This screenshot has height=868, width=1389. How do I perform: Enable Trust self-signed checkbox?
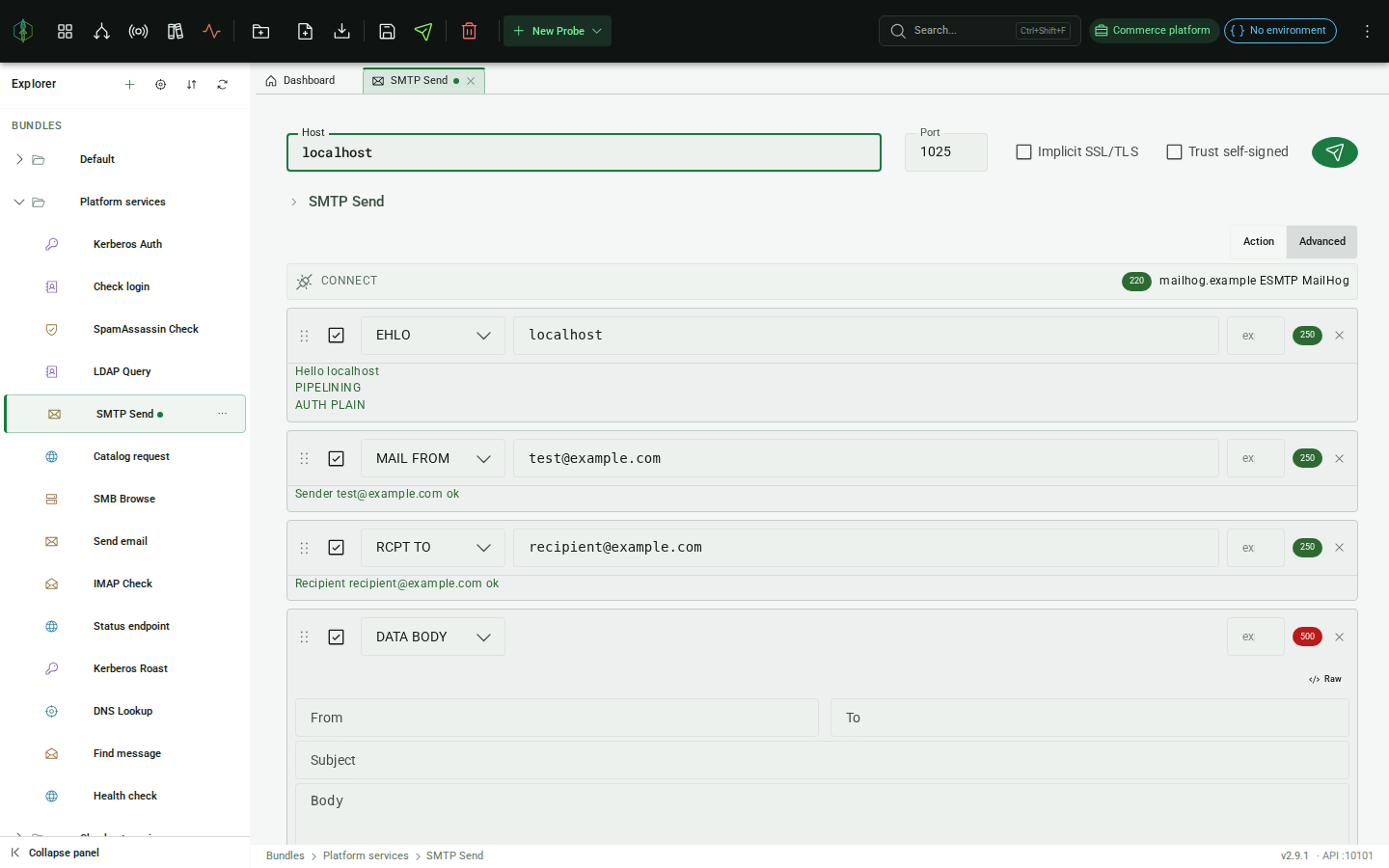1175,152
